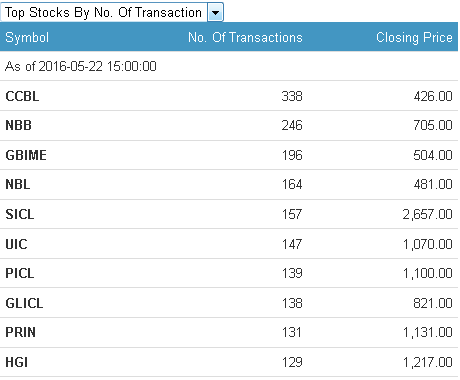The height and width of the screenshot is (380, 460).
Task: Click the Symbol column header
Action: [x=27, y=37]
